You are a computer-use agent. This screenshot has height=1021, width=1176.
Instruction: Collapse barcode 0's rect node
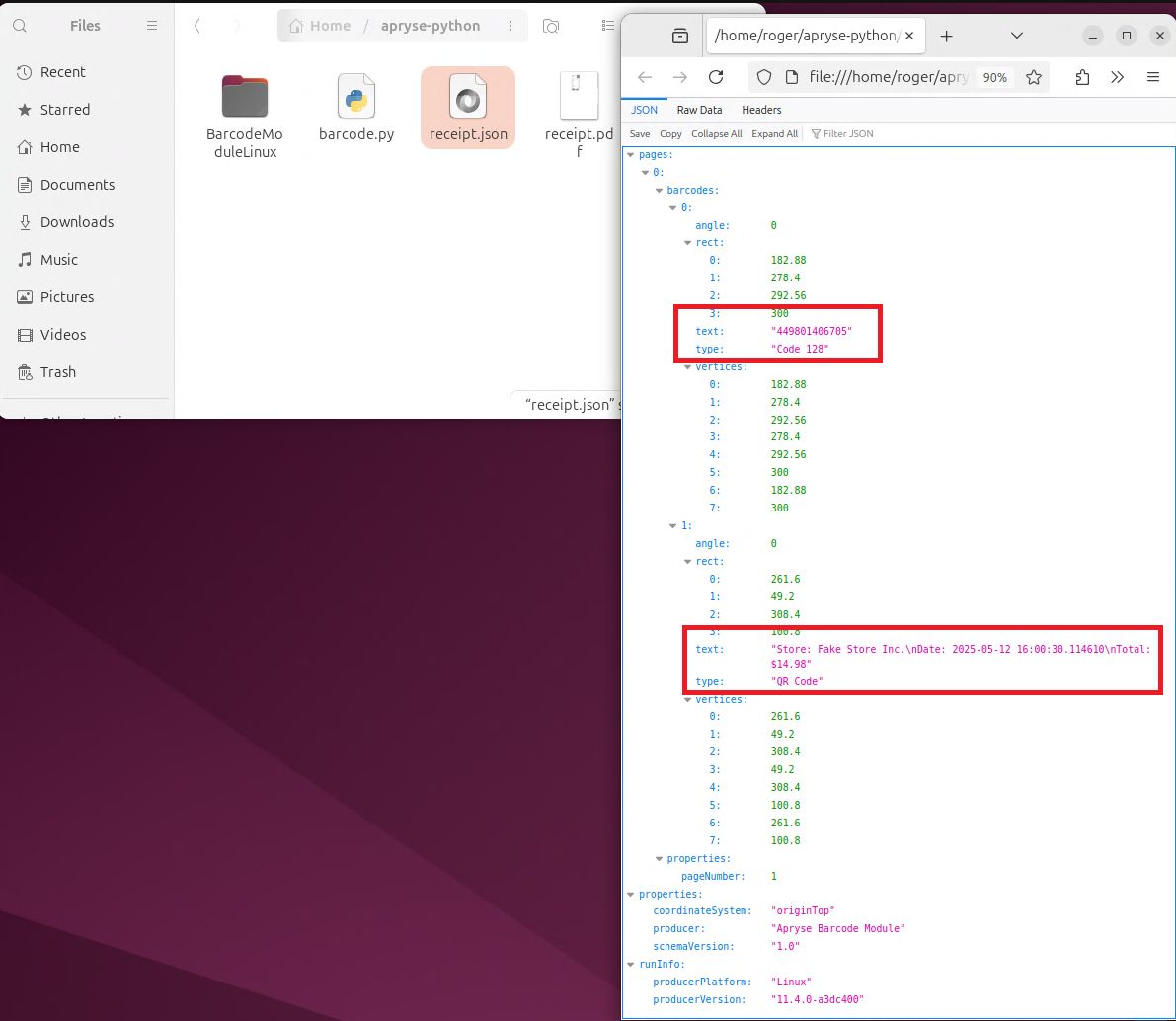pyautogui.click(x=688, y=242)
